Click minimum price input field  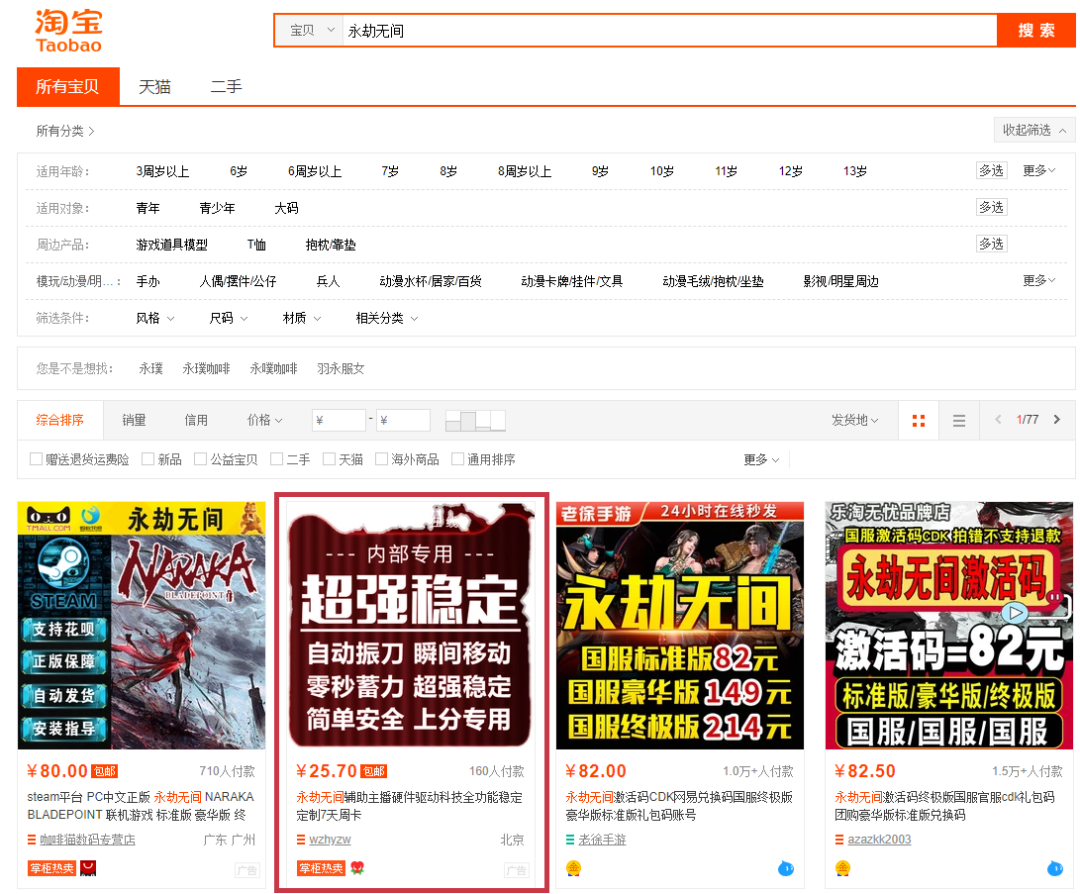click(338, 420)
